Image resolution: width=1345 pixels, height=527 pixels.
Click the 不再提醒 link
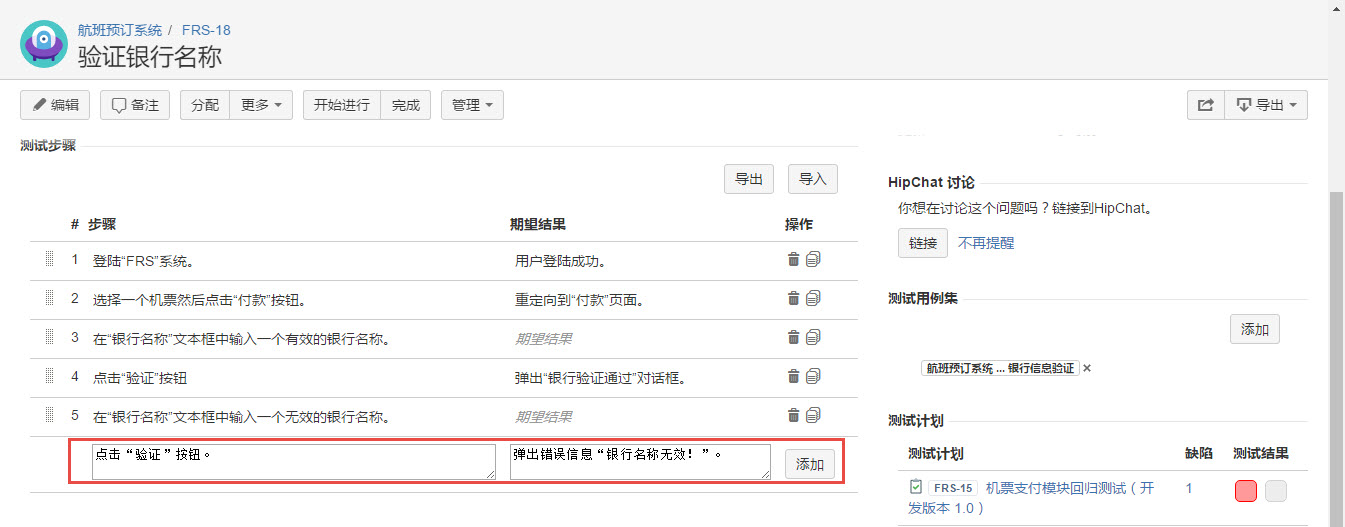(986, 243)
